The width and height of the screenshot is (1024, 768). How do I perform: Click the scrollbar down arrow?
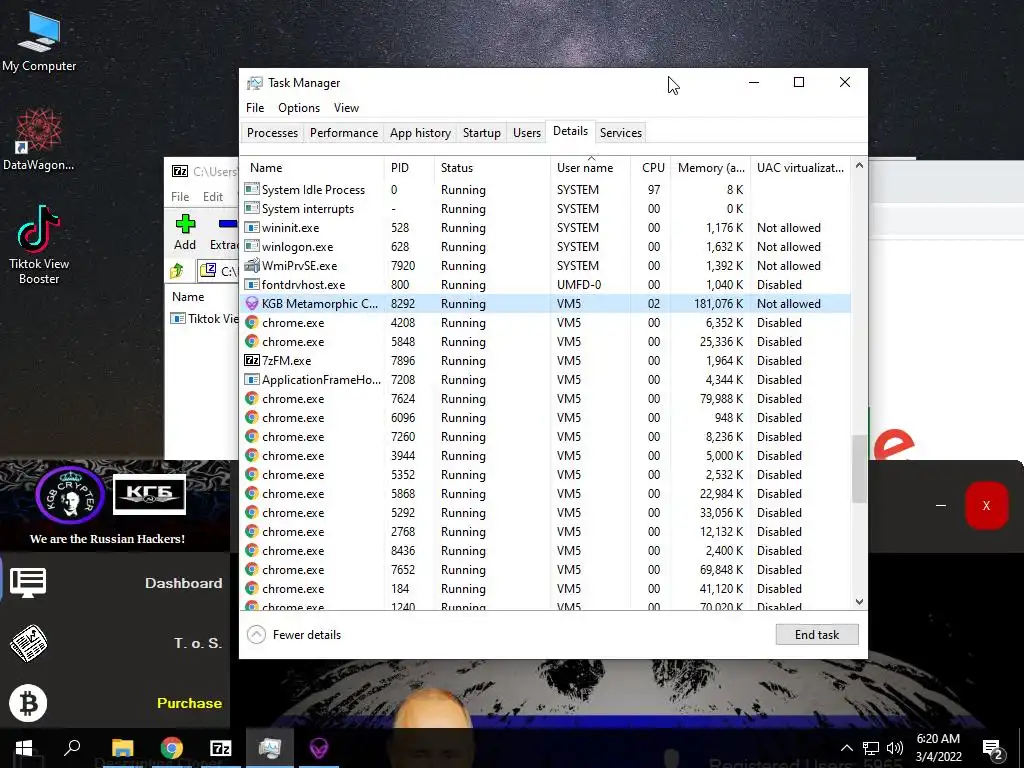click(859, 601)
